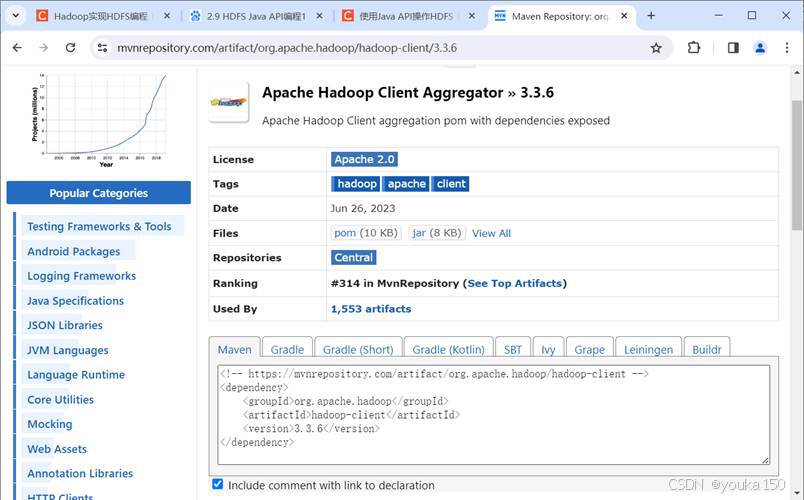The width and height of the screenshot is (804, 500).
Task: Click the client tag
Action: point(451,184)
